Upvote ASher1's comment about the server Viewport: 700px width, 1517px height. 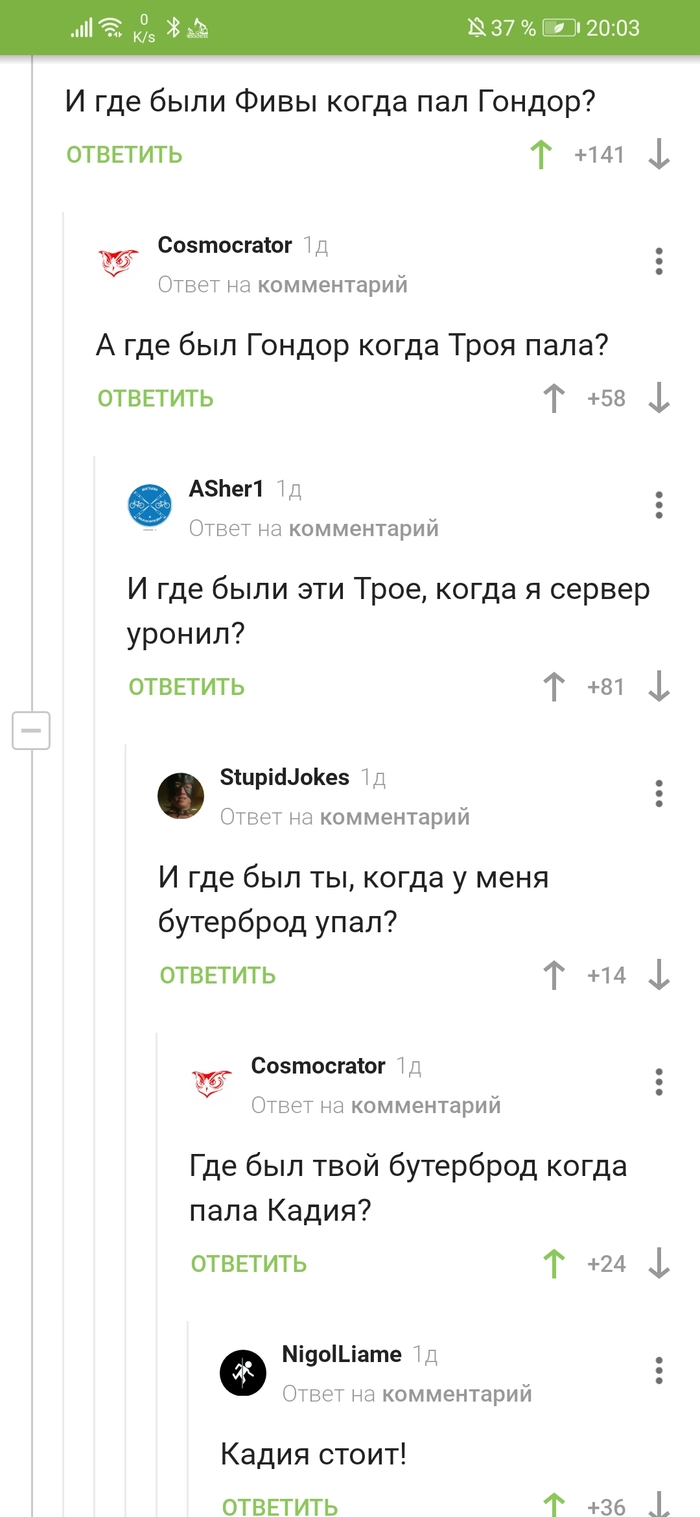coord(554,687)
